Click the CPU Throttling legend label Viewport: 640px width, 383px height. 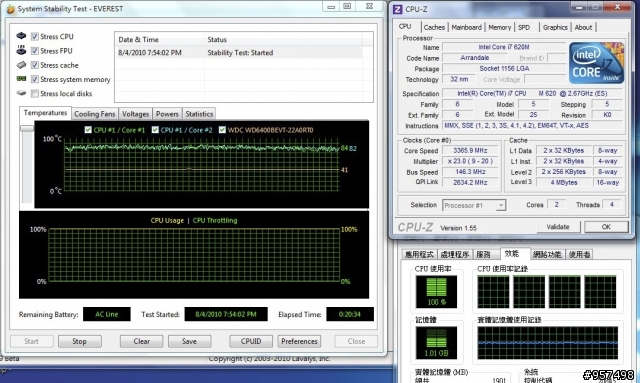[215, 220]
